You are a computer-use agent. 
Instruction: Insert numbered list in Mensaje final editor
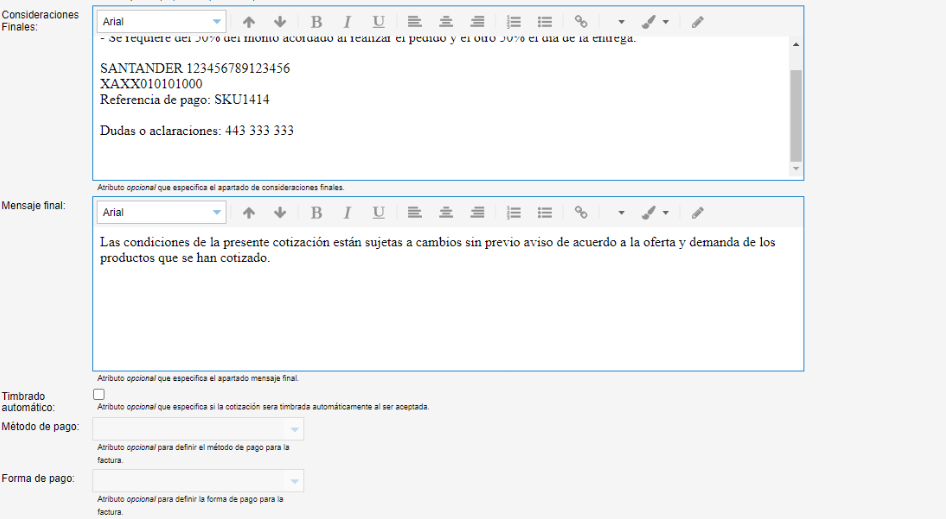tap(513, 212)
